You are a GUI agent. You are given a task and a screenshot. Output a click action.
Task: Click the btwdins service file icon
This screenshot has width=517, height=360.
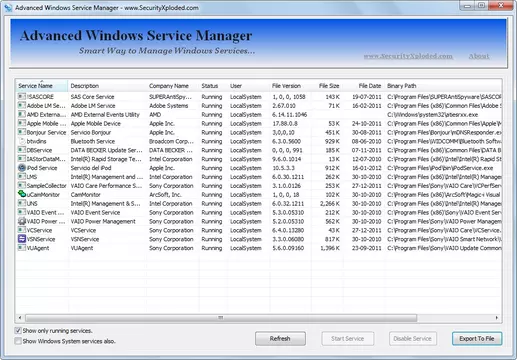pyautogui.click(x=22, y=141)
